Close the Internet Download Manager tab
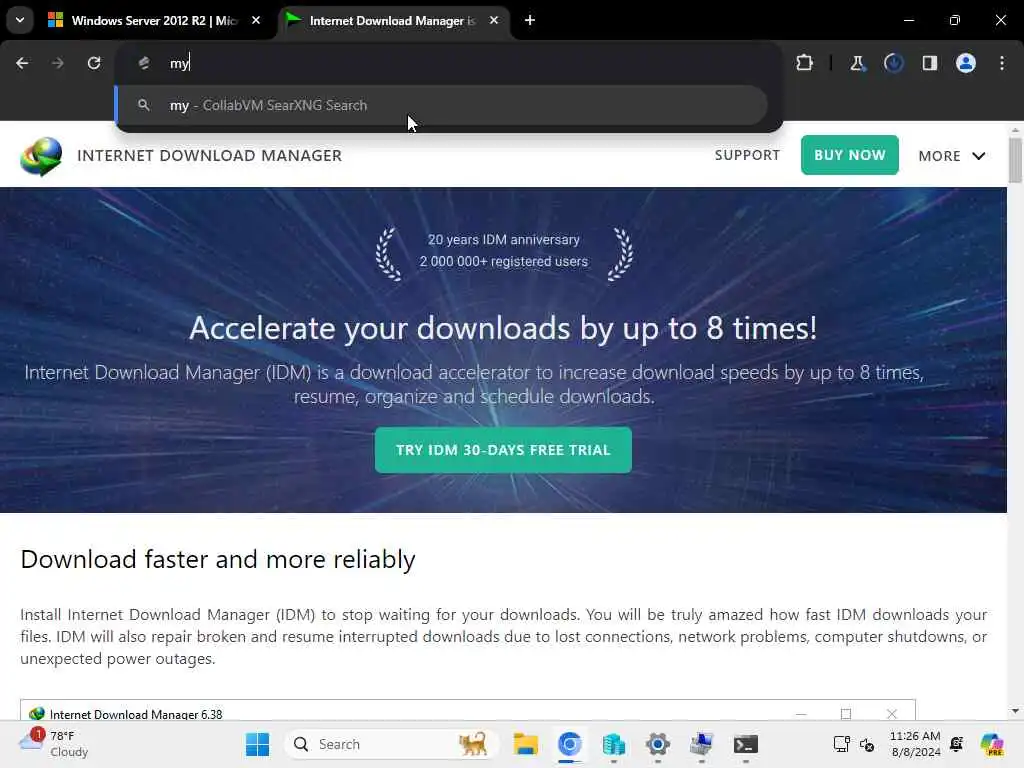This screenshot has height=768, width=1024. (x=494, y=20)
